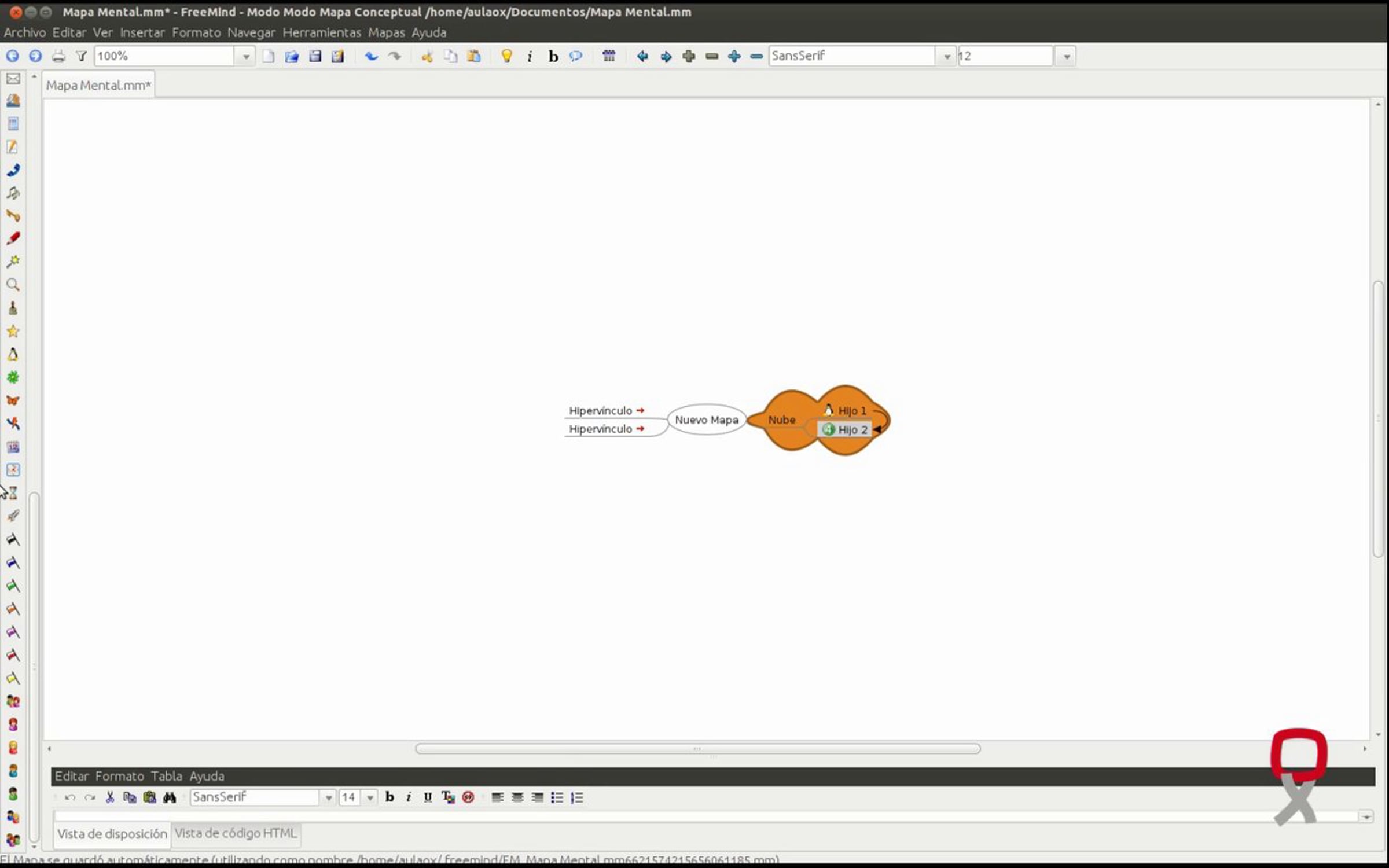1389x868 pixels.
Task: Click the filter funnel icon
Action: click(x=82, y=56)
